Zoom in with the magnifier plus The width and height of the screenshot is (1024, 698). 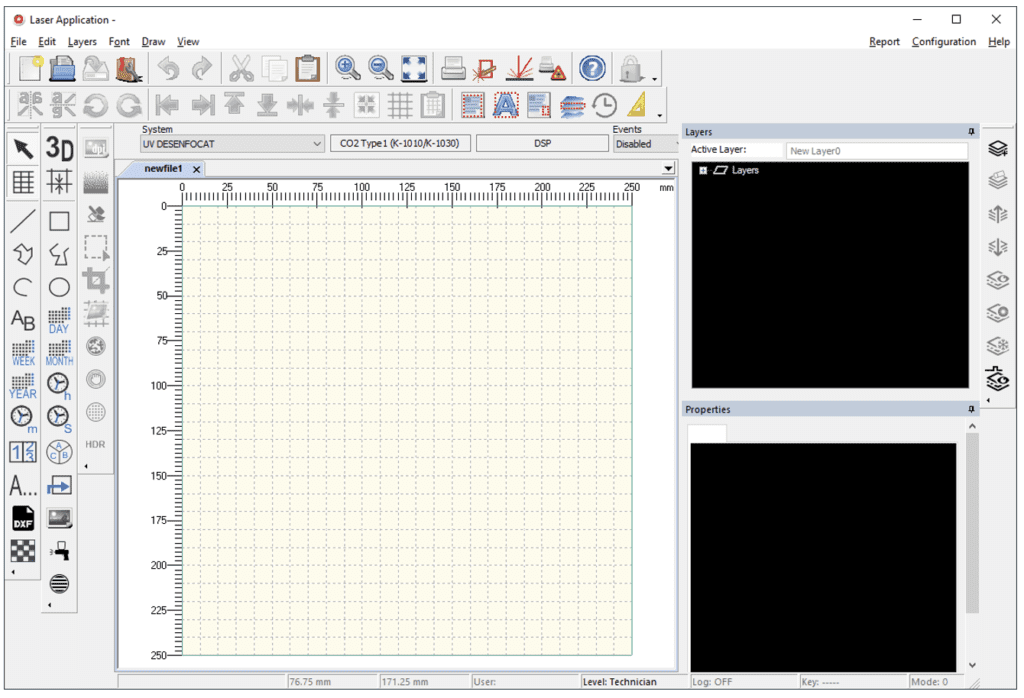(347, 68)
